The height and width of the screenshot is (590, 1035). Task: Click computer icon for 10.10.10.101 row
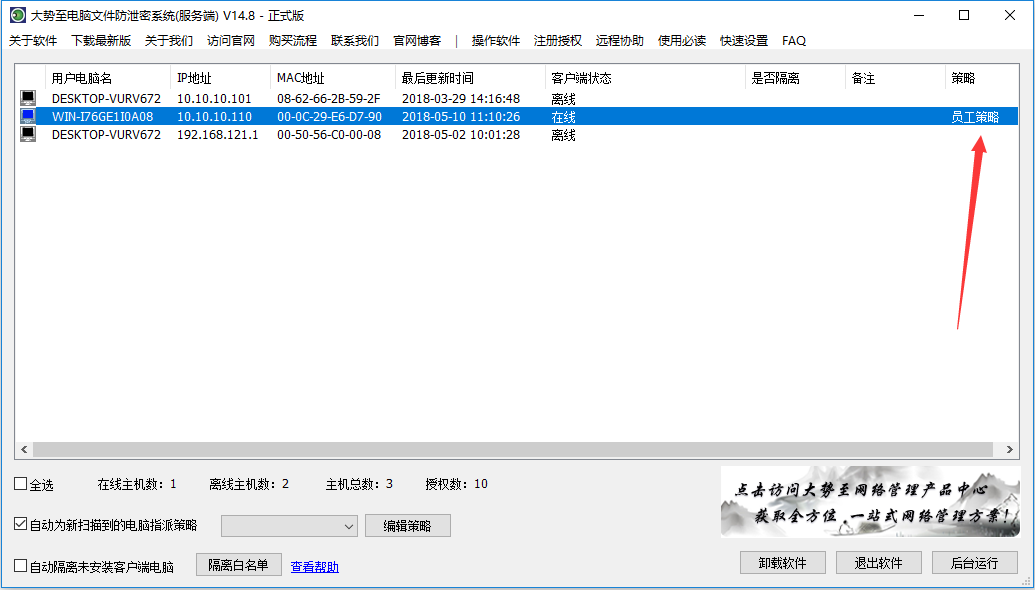tap(28, 99)
